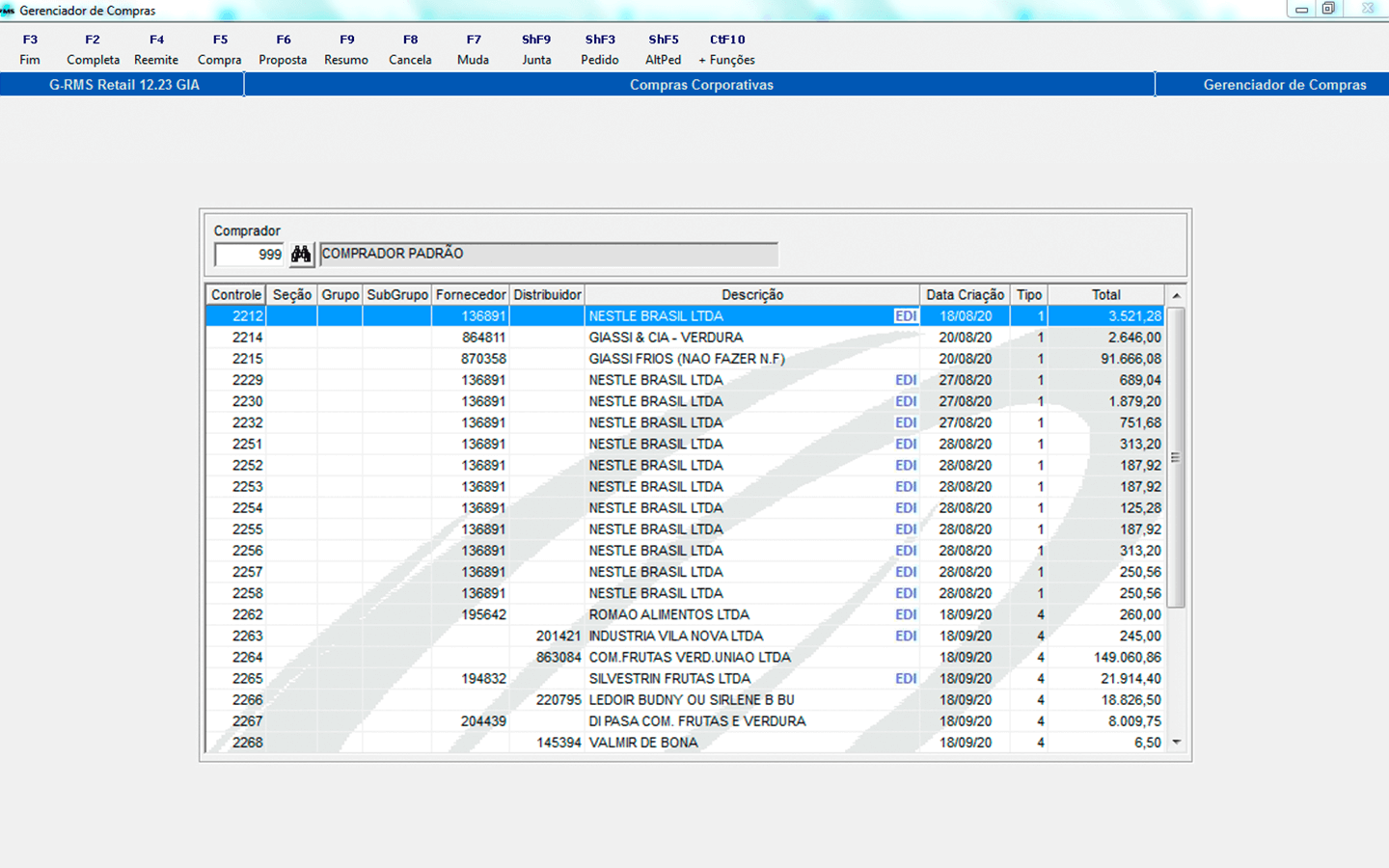Open the F9 Resumo summary

(346, 50)
